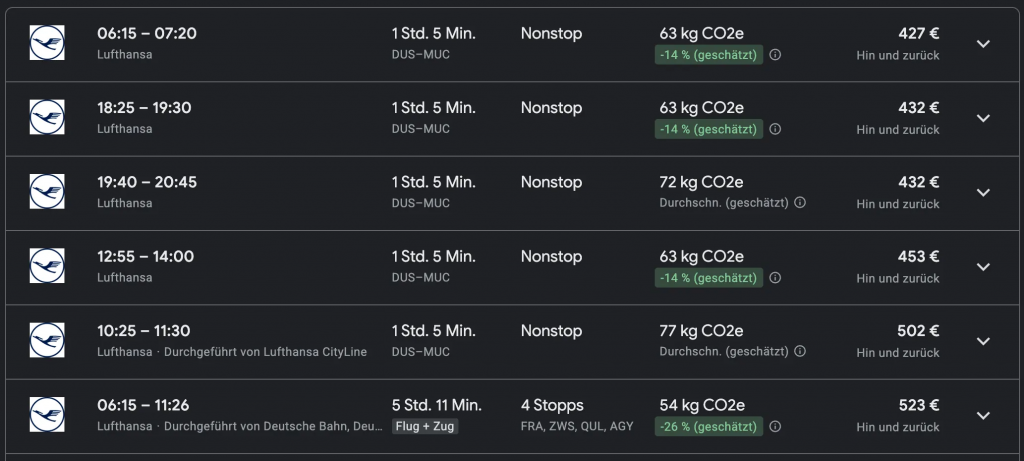Click the 432 € price of 18:25 flight
1024x461 pixels.
point(918,108)
